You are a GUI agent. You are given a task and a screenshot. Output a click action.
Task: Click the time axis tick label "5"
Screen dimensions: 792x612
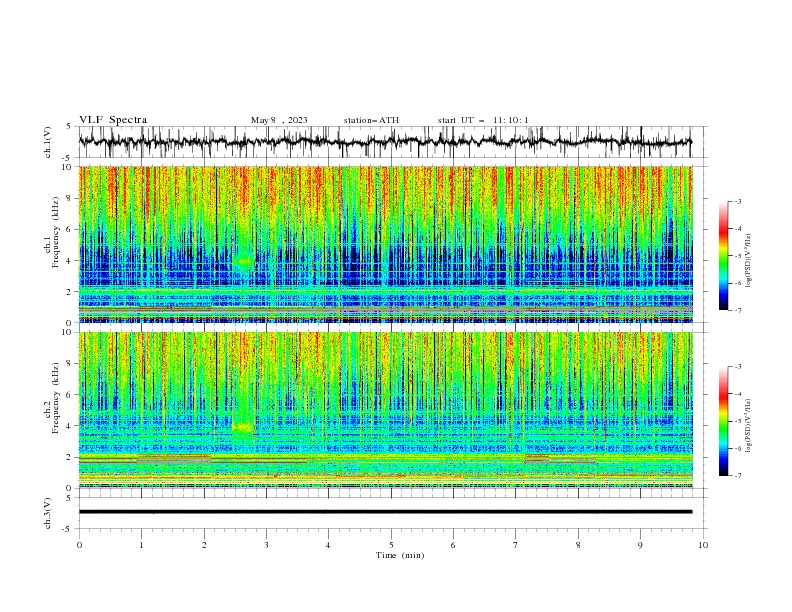pos(391,545)
